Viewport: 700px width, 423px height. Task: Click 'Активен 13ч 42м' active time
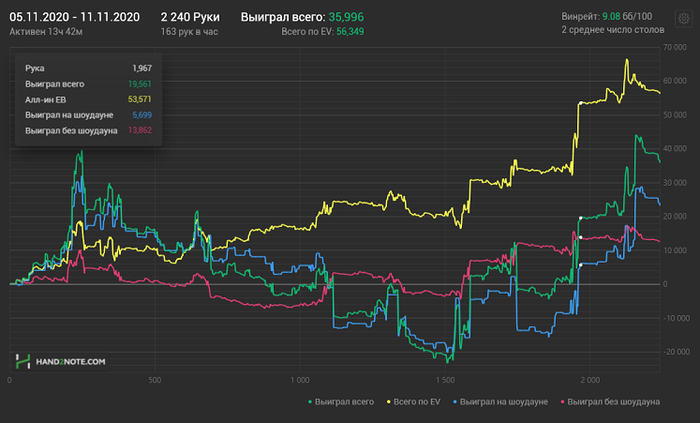point(46,32)
